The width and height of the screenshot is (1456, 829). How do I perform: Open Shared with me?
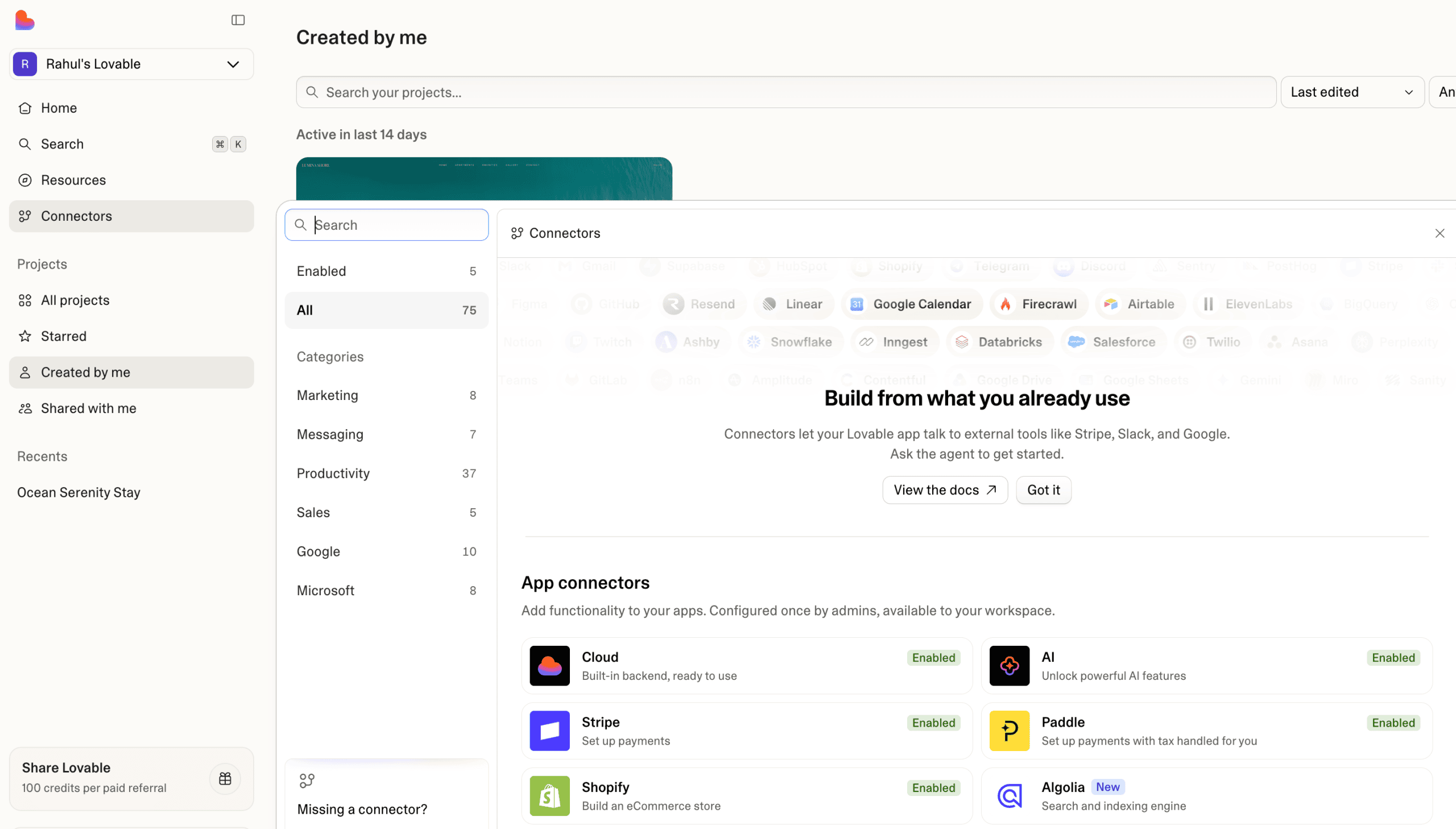tap(131, 408)
